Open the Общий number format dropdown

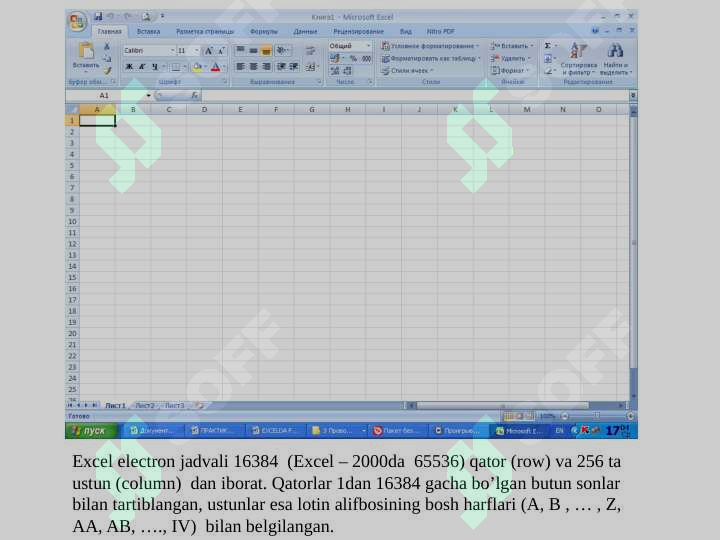[x=368, y=46]
